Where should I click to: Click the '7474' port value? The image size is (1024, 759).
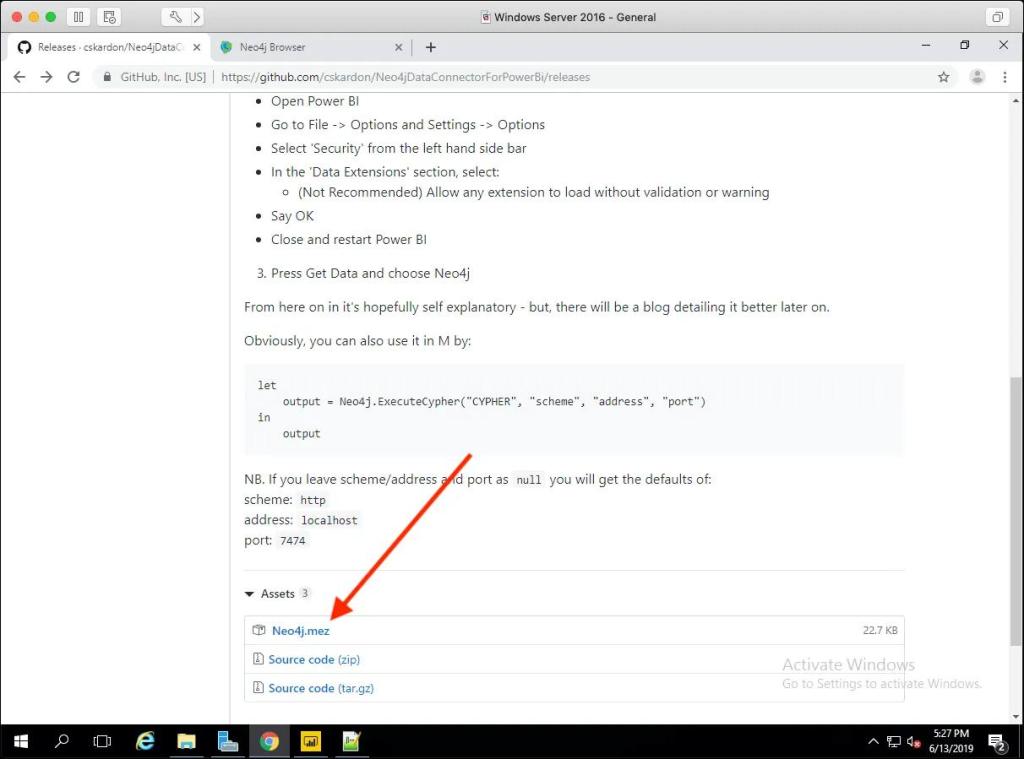[293, 541]
